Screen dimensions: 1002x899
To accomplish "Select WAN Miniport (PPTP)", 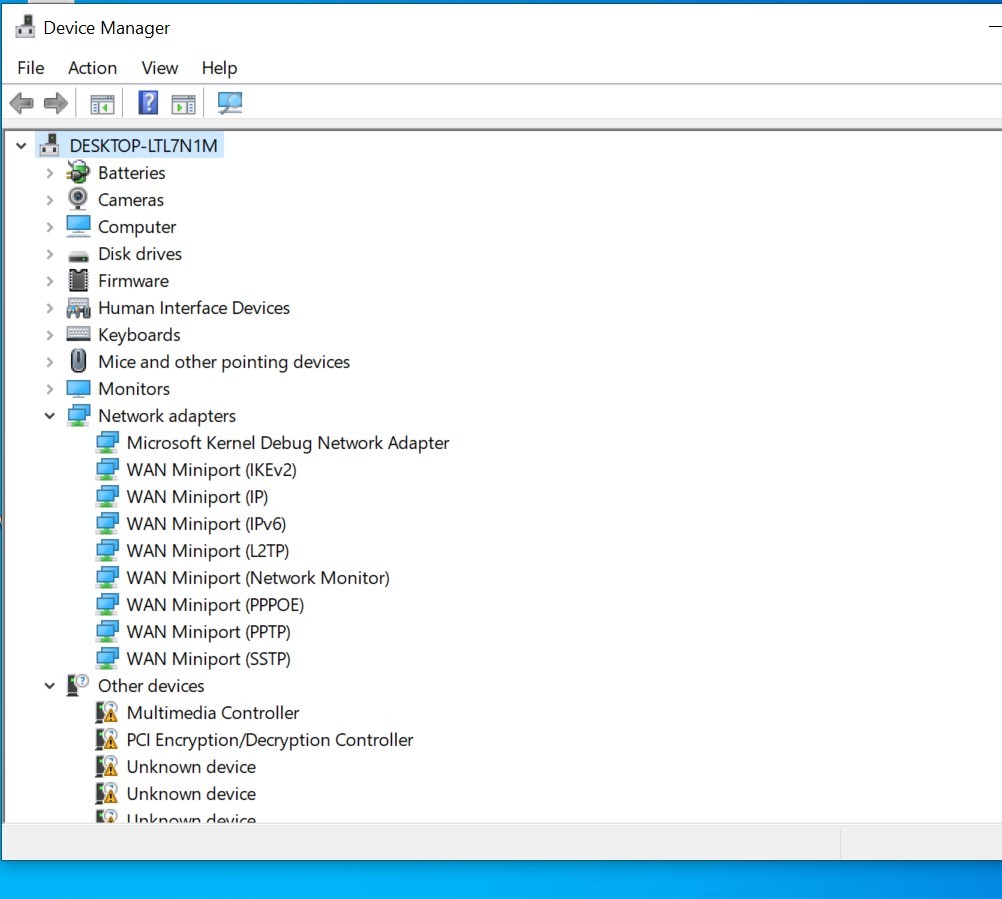I will (x=208, y=631).
